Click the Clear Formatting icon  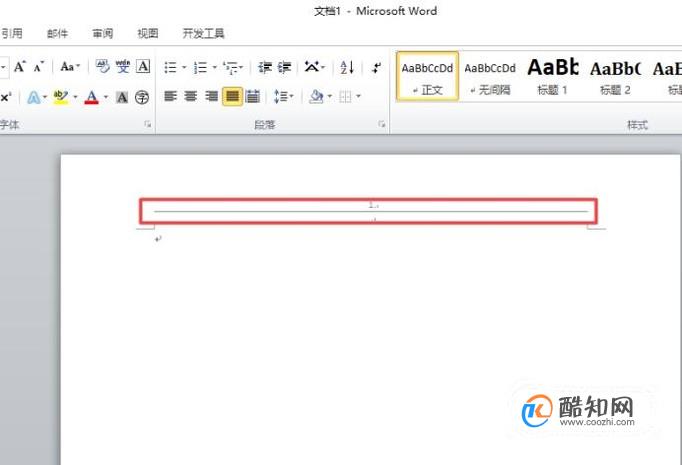[x=103, y=67]
